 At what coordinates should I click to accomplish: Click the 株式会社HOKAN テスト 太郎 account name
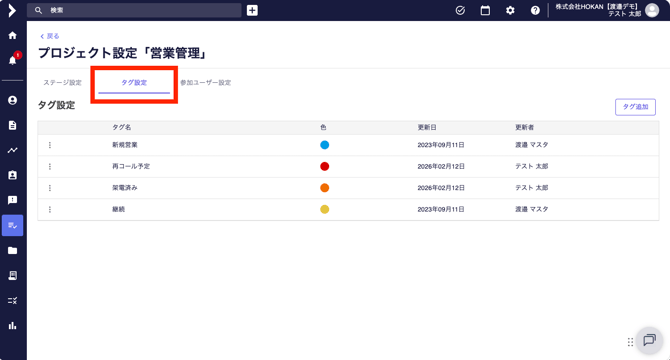pos(597,10)
